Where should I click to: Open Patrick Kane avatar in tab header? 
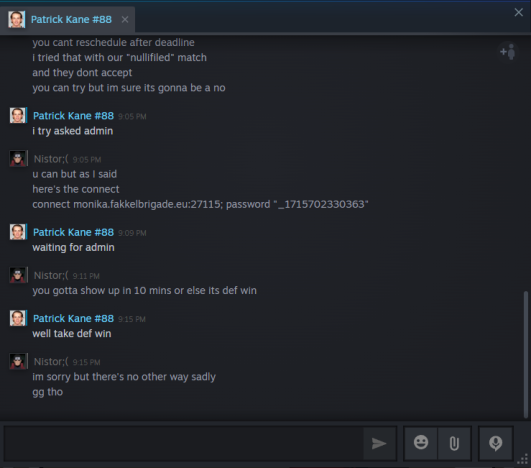tap(17, 19)
